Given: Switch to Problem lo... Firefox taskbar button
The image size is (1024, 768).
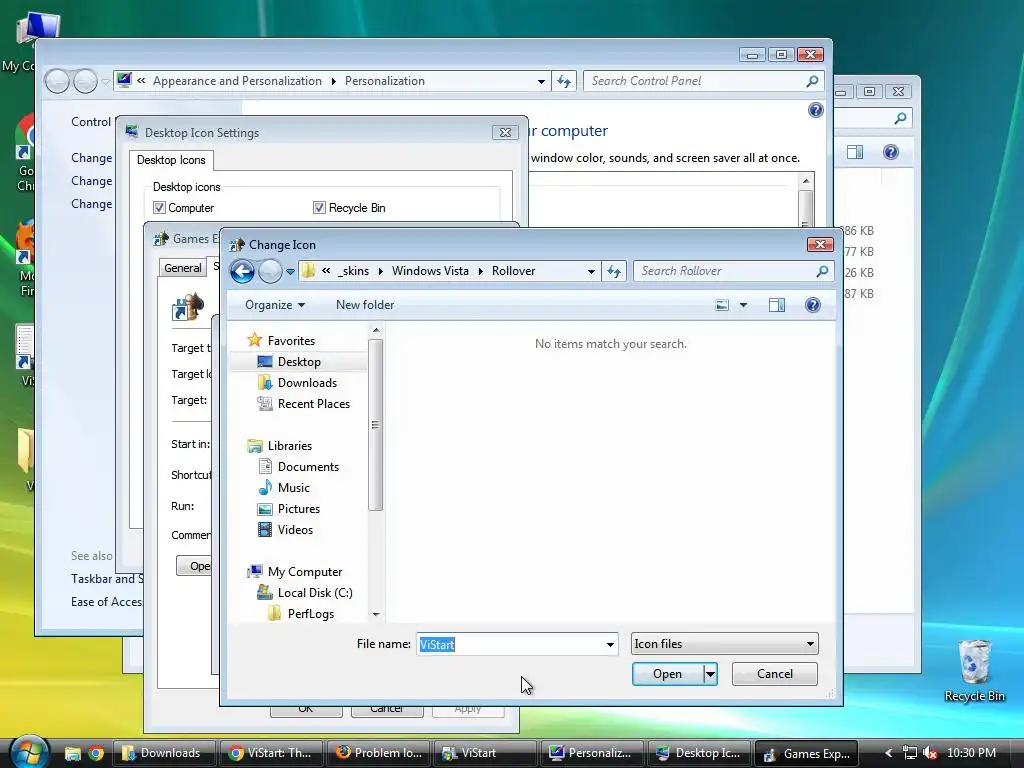Looking at the screenshot, I should coord(378,753).
